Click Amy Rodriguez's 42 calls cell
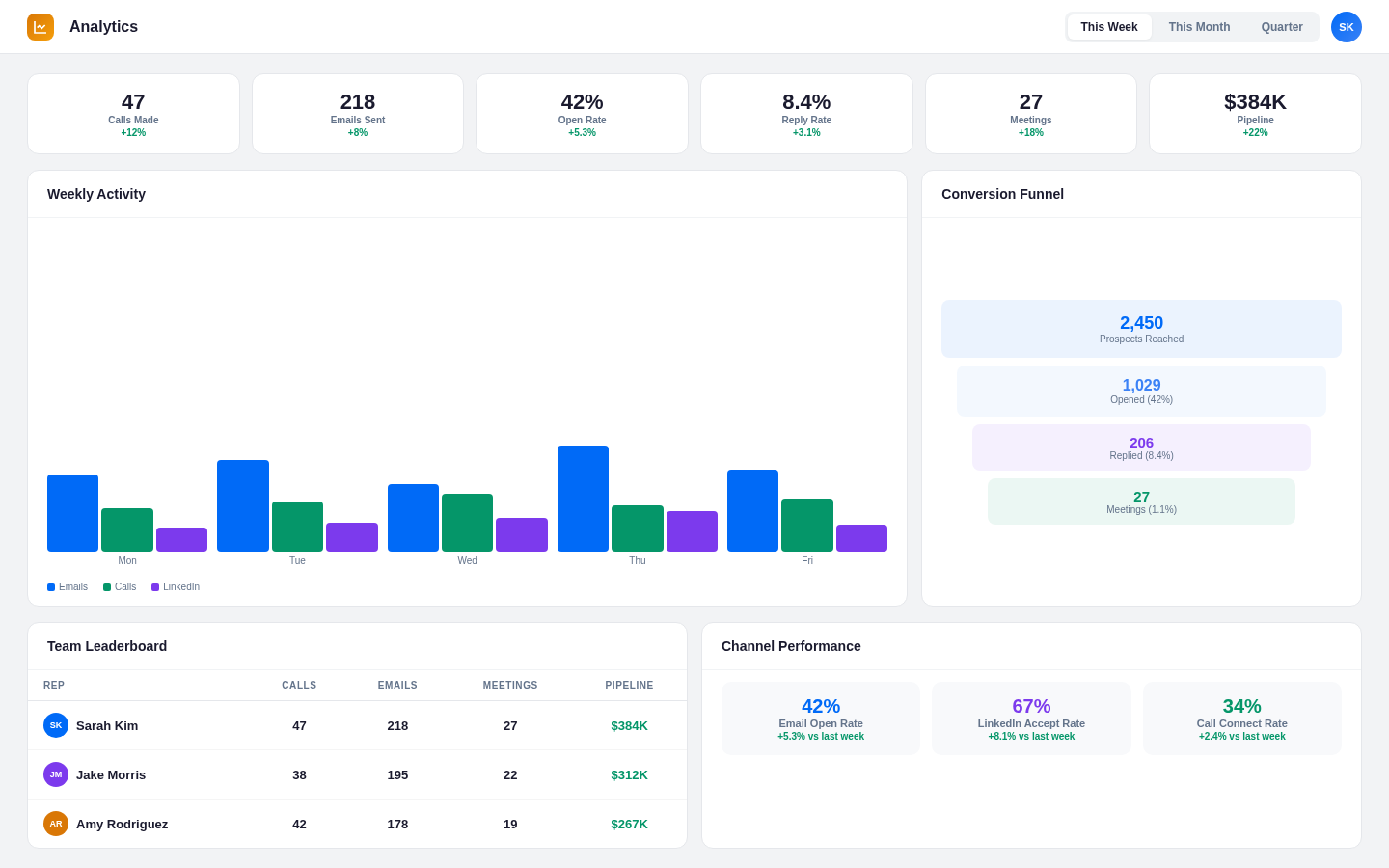The width and height of the screenshot is (1389, 868). pos(299,824)
